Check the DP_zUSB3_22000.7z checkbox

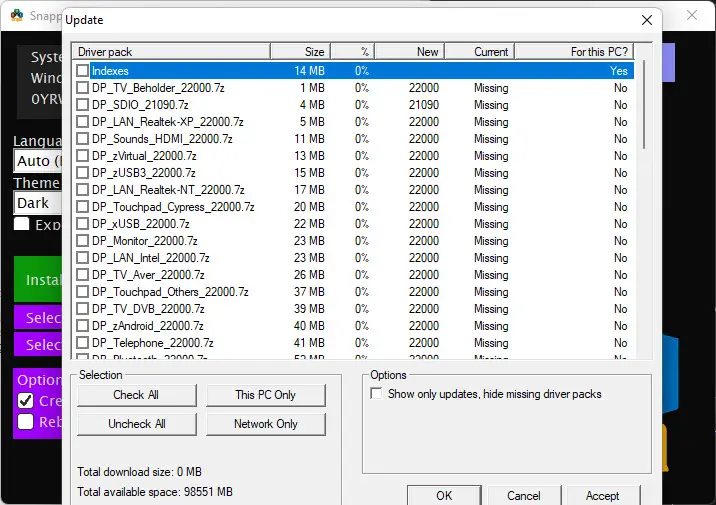(x=83, y=173)
